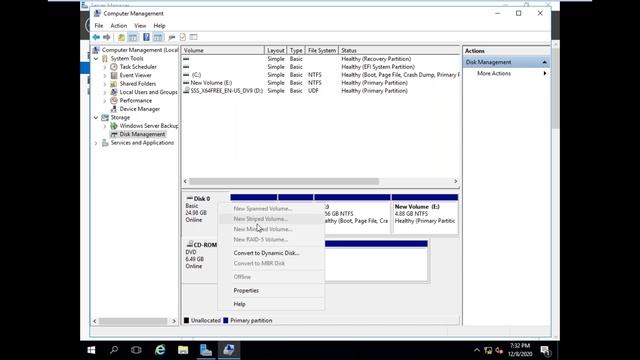Click the Windows Server Backup icon
Viewport: 640px width, 360px height.
click(x=114, y=126)
